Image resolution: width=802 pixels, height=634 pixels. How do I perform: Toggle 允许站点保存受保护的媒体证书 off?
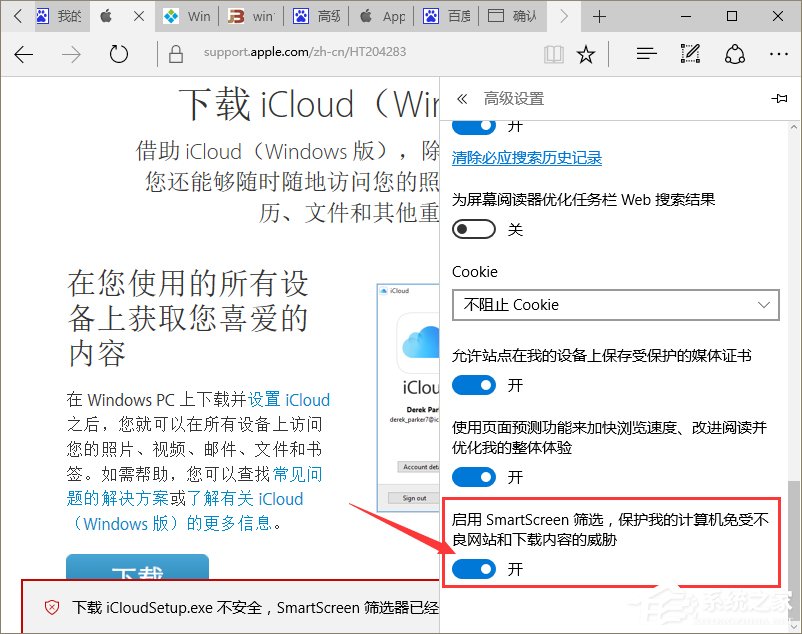[x=473, y=385]
